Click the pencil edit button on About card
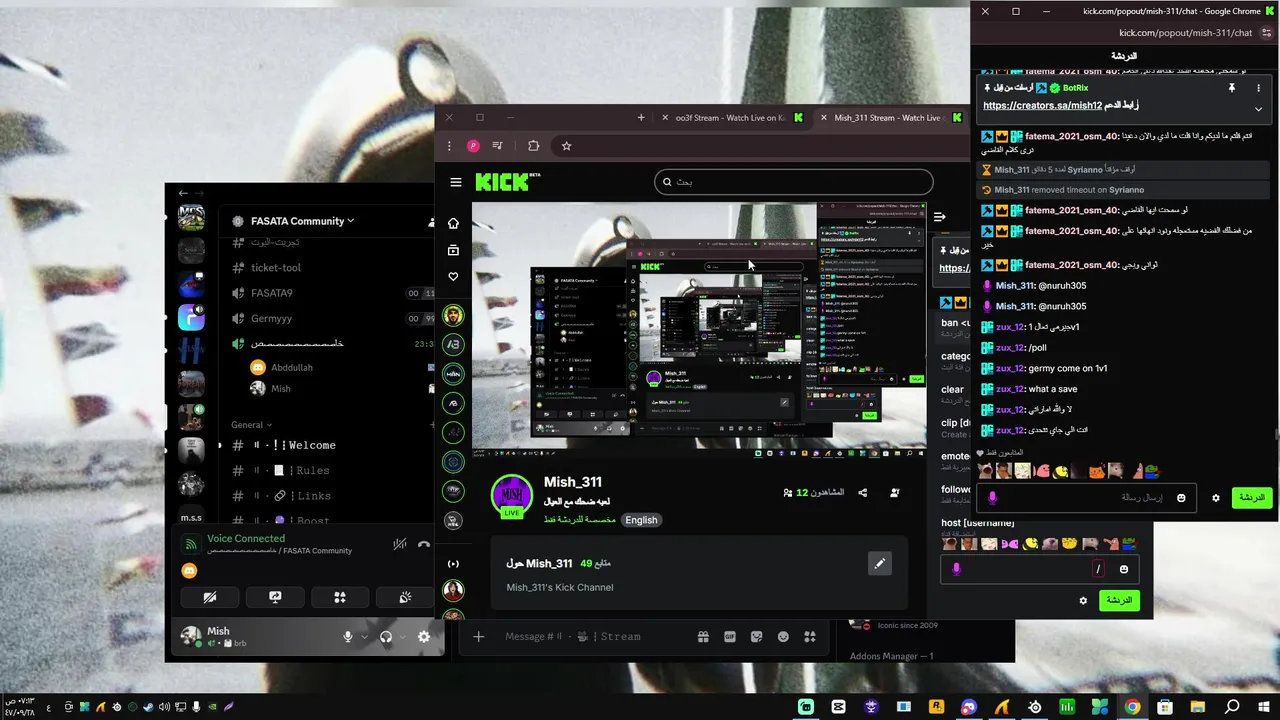 (x=879, y=564)
